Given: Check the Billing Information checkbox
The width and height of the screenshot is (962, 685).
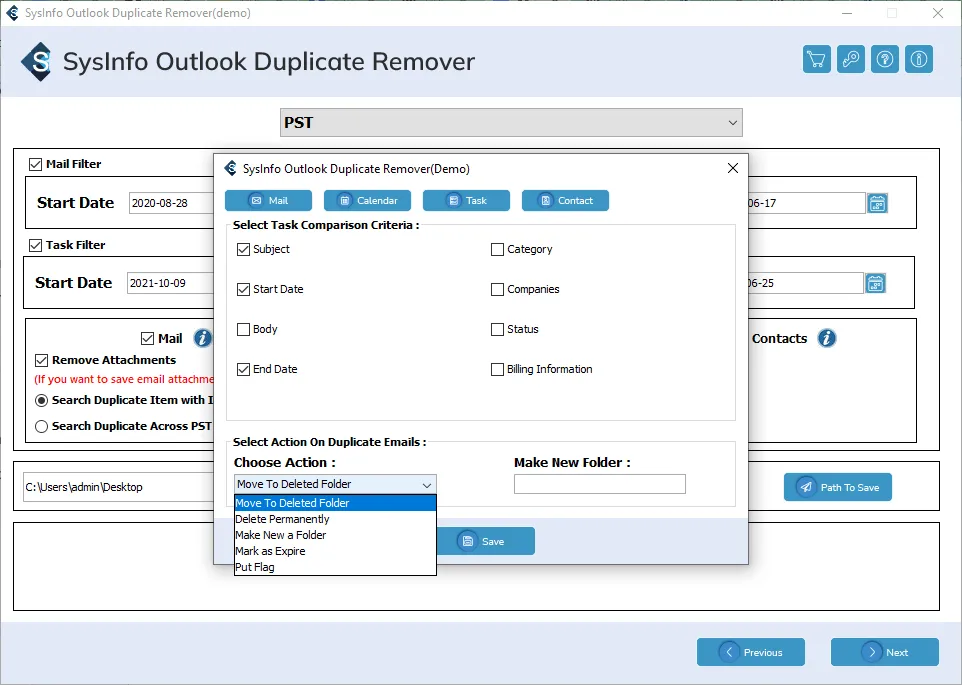Looking at the screenshot, I should (x=497, y=369).
